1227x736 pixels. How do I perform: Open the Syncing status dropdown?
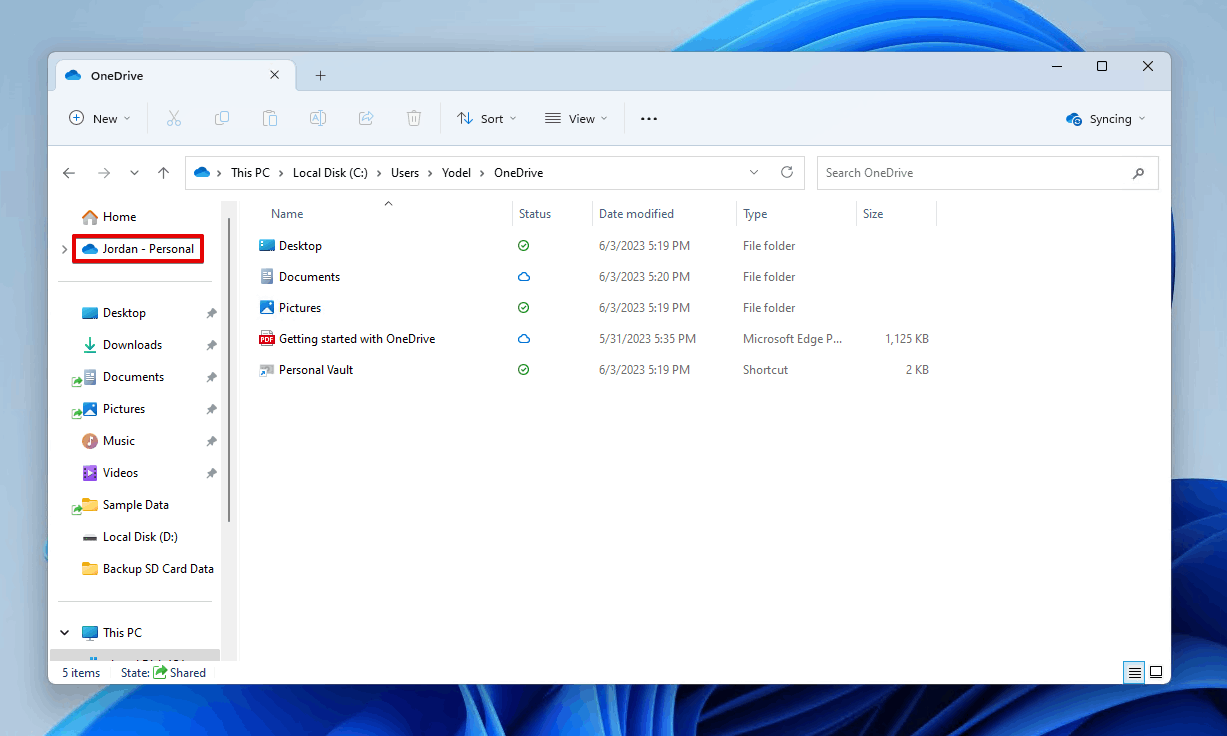[x=1106, y=119]
